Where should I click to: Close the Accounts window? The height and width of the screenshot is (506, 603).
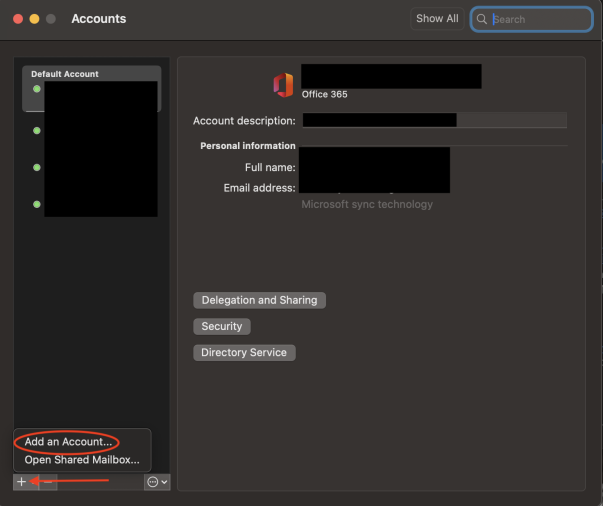pyautogui.click(x=18, y=19)
